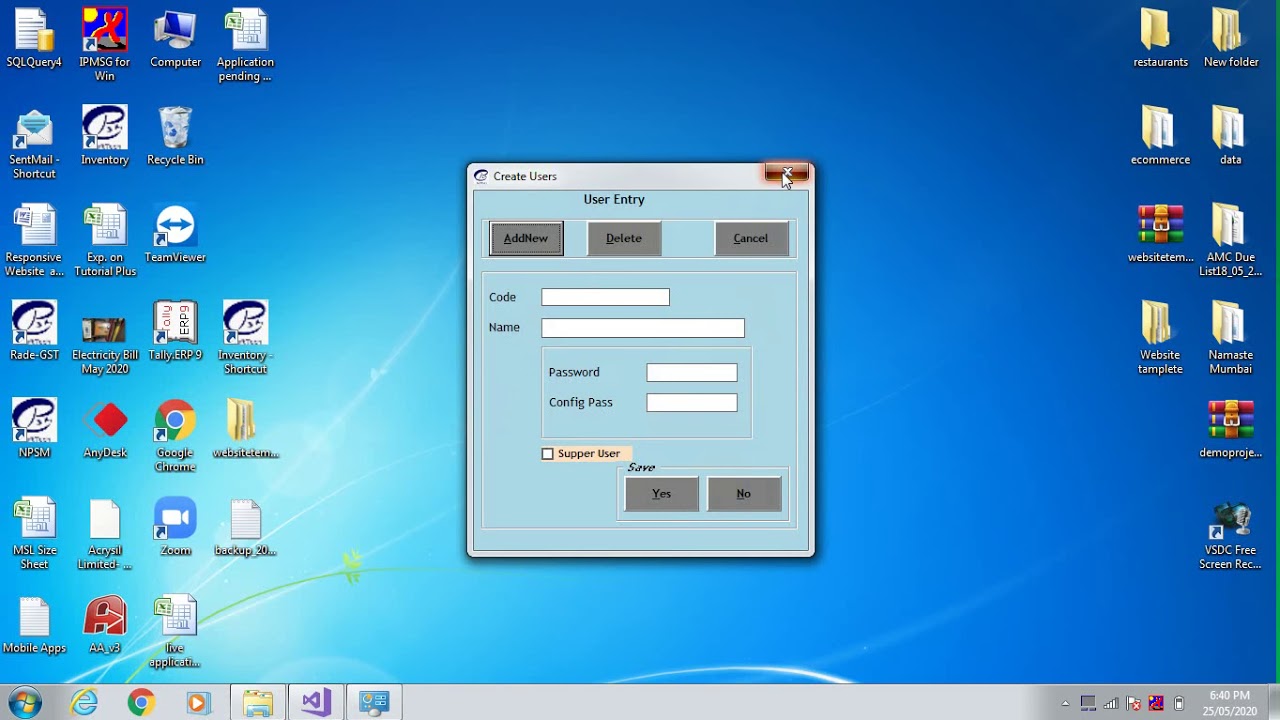Focus the Config Pass input field

pos(692,402)
